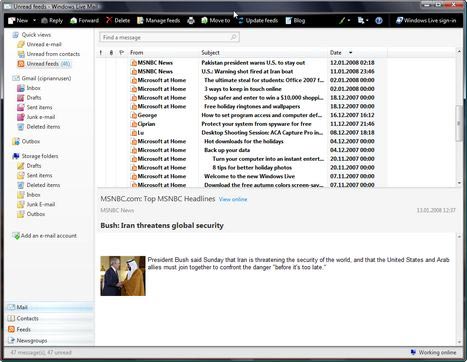Click preview pane scroll down arrow
The height and width of the screenshot is (362, 467).
(459, 342)
